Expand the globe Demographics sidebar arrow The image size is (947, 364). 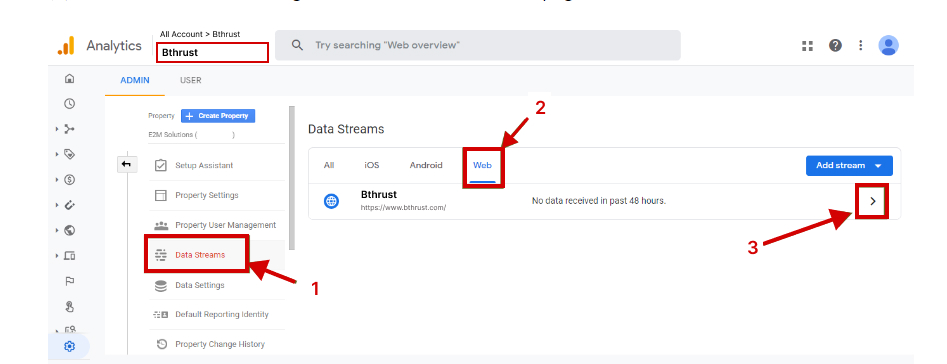(57, 230)
